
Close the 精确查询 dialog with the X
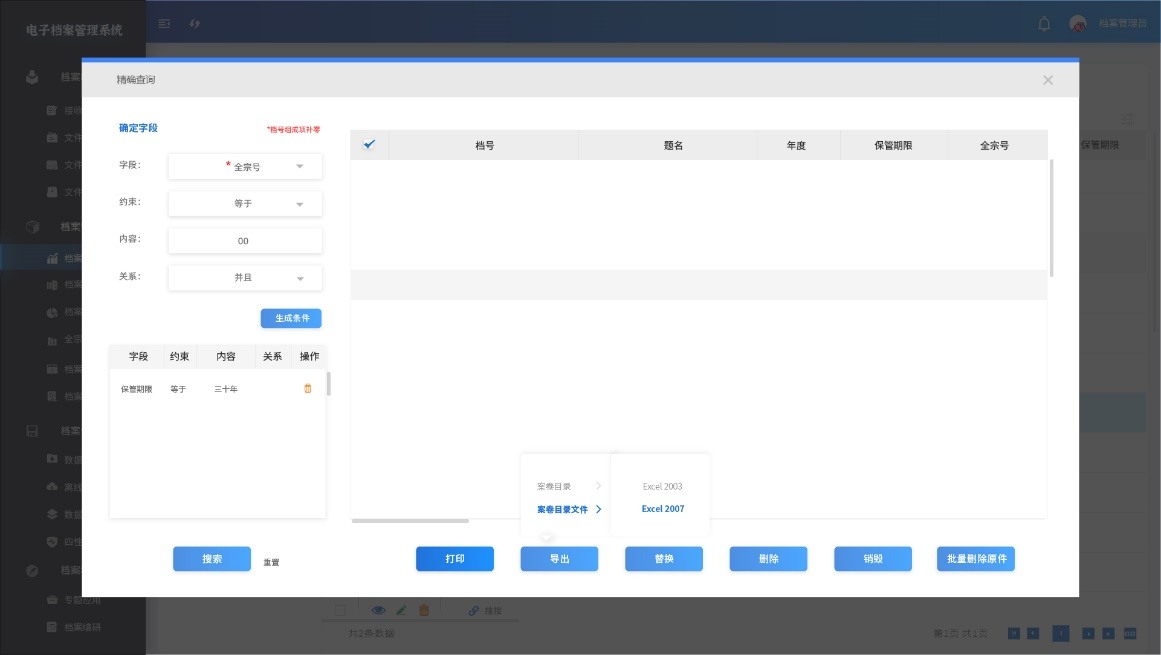[x=1048, y=80]
